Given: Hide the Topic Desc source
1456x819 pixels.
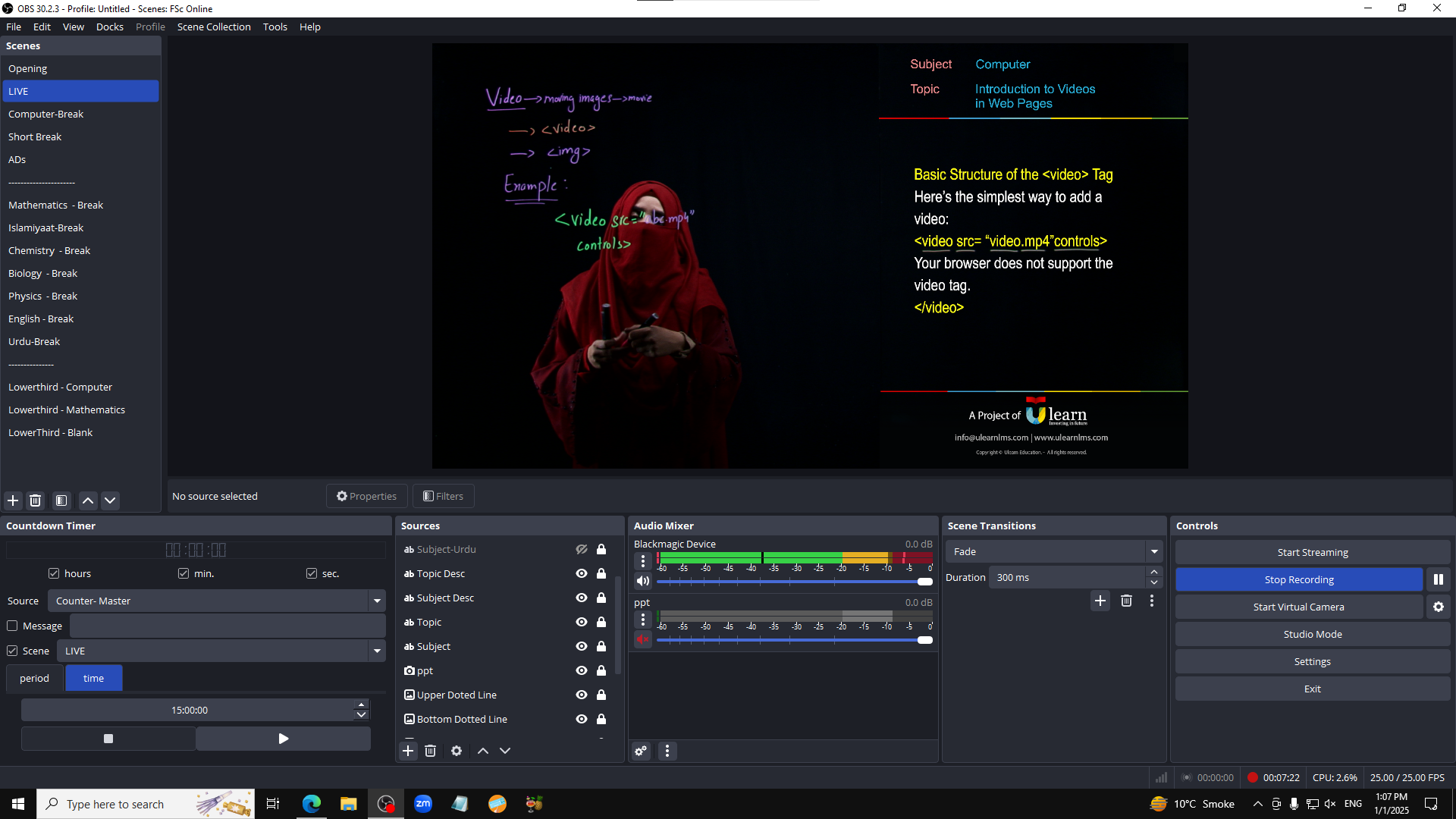Looking at the screenshot, I should tap(582, 573).
